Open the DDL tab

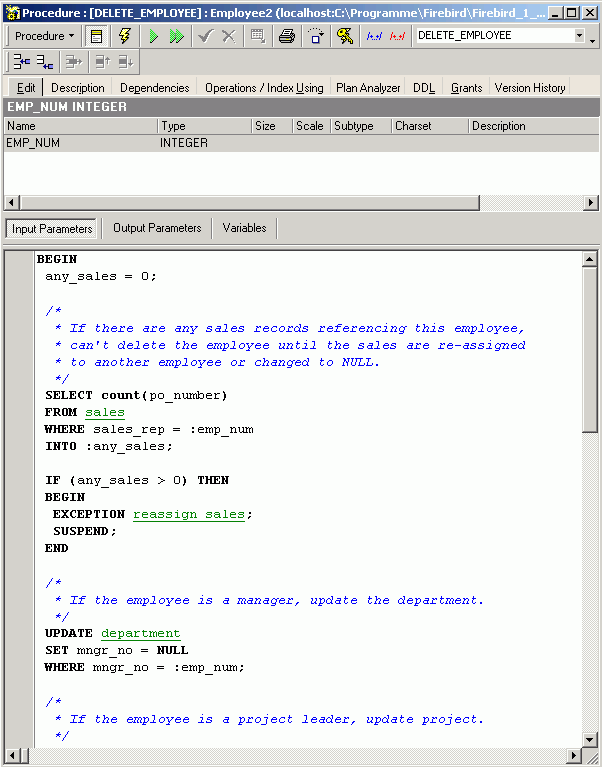pos(424,88)
